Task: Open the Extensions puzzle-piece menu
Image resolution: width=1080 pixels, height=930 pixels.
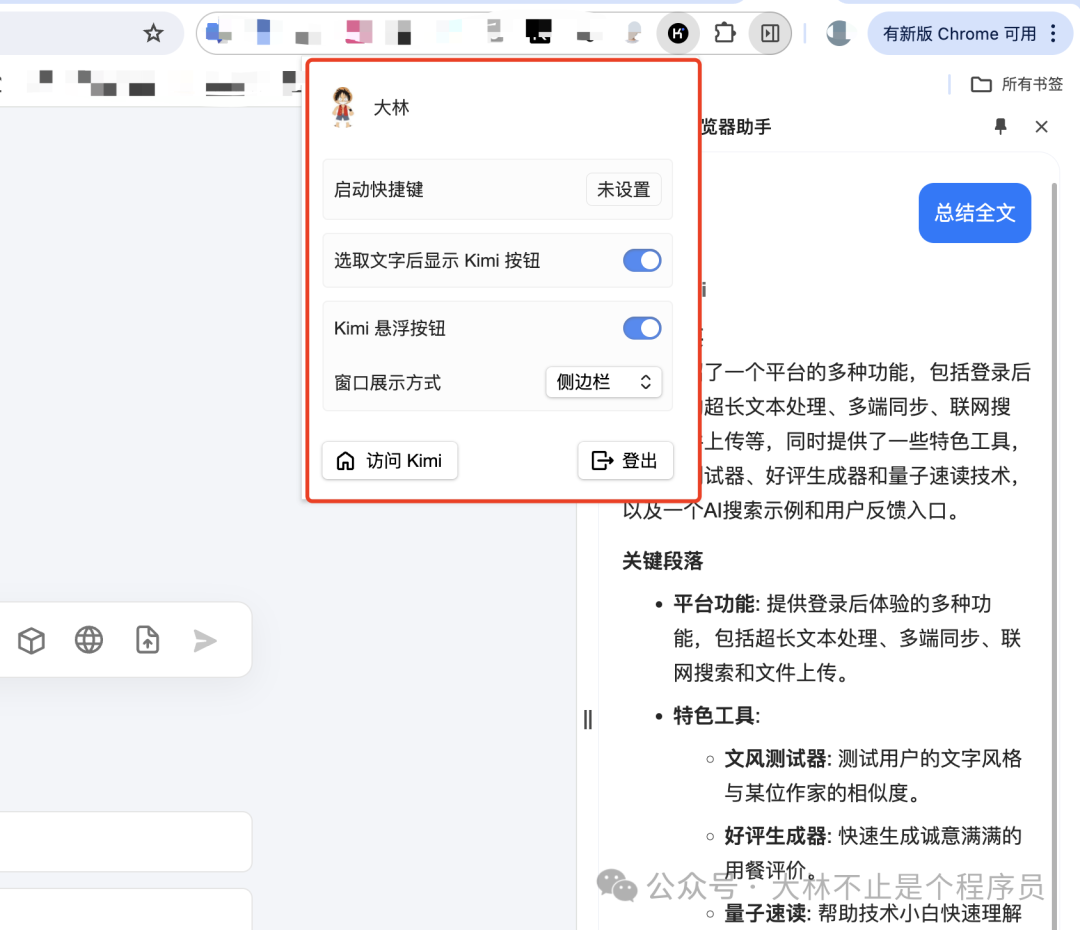Action: pyautogui.click(x=725, y=33)
